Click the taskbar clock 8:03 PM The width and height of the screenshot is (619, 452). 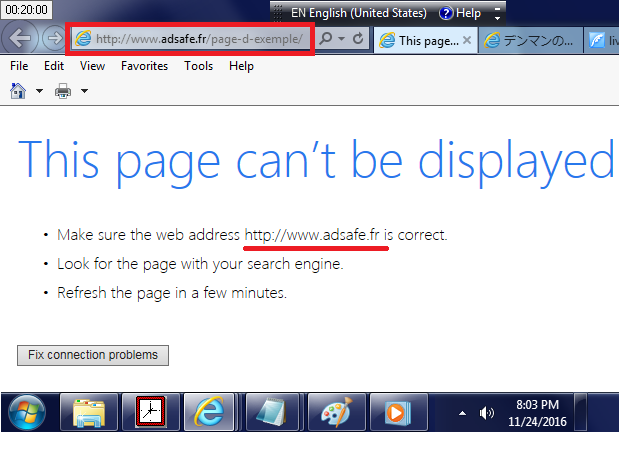coord(537,413)
